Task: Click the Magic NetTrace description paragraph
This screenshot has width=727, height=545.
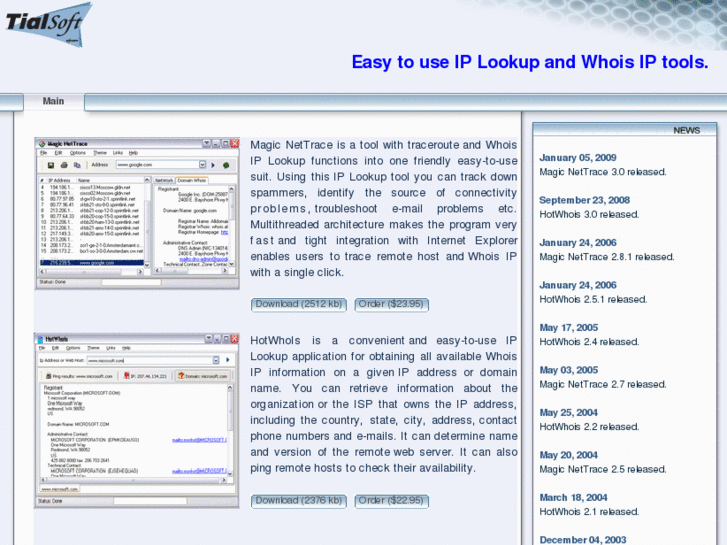Action: coord(384,209)
